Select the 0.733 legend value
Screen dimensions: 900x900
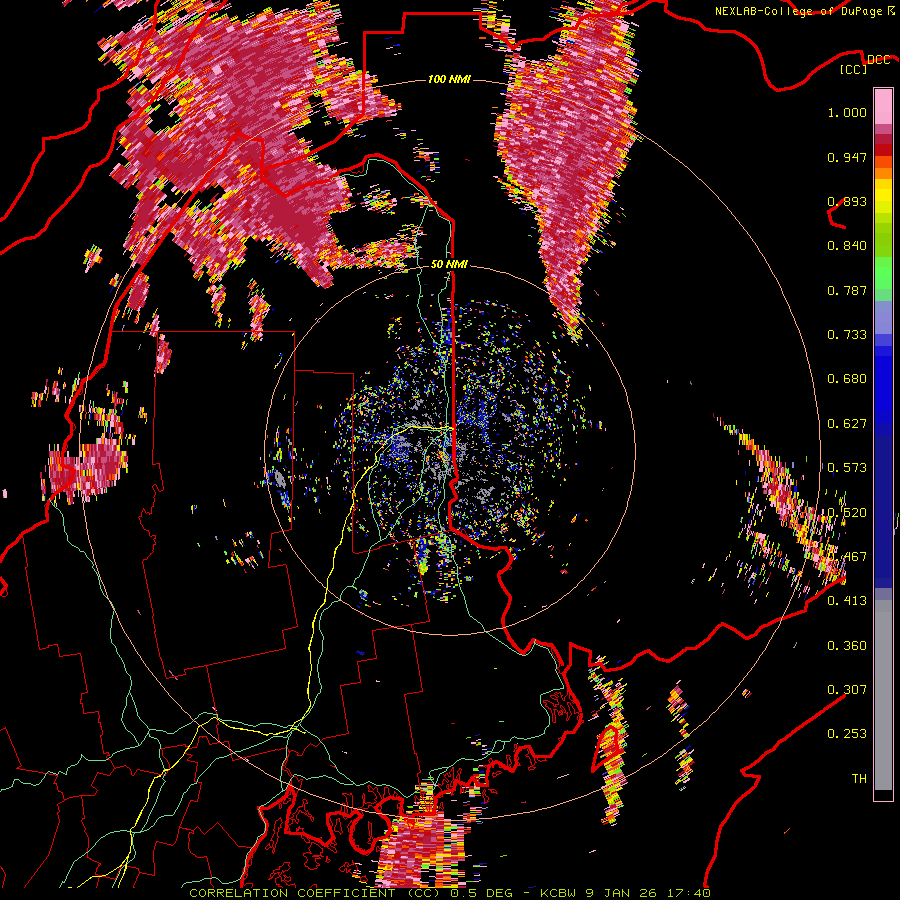[847, 335]
